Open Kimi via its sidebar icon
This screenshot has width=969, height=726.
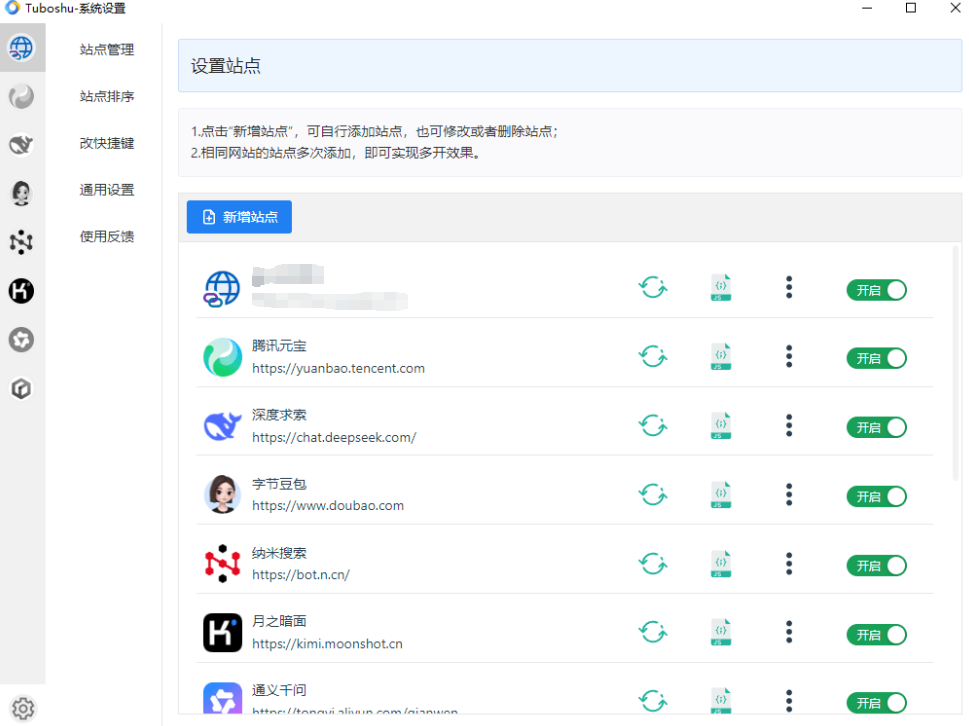(x=22, y=291)
